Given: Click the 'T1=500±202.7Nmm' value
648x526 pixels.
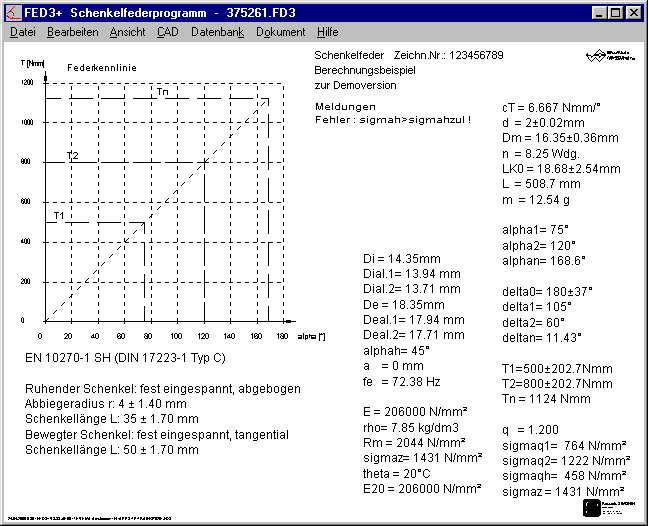Looking at the screenshot, I should click(x=557, y=369).
